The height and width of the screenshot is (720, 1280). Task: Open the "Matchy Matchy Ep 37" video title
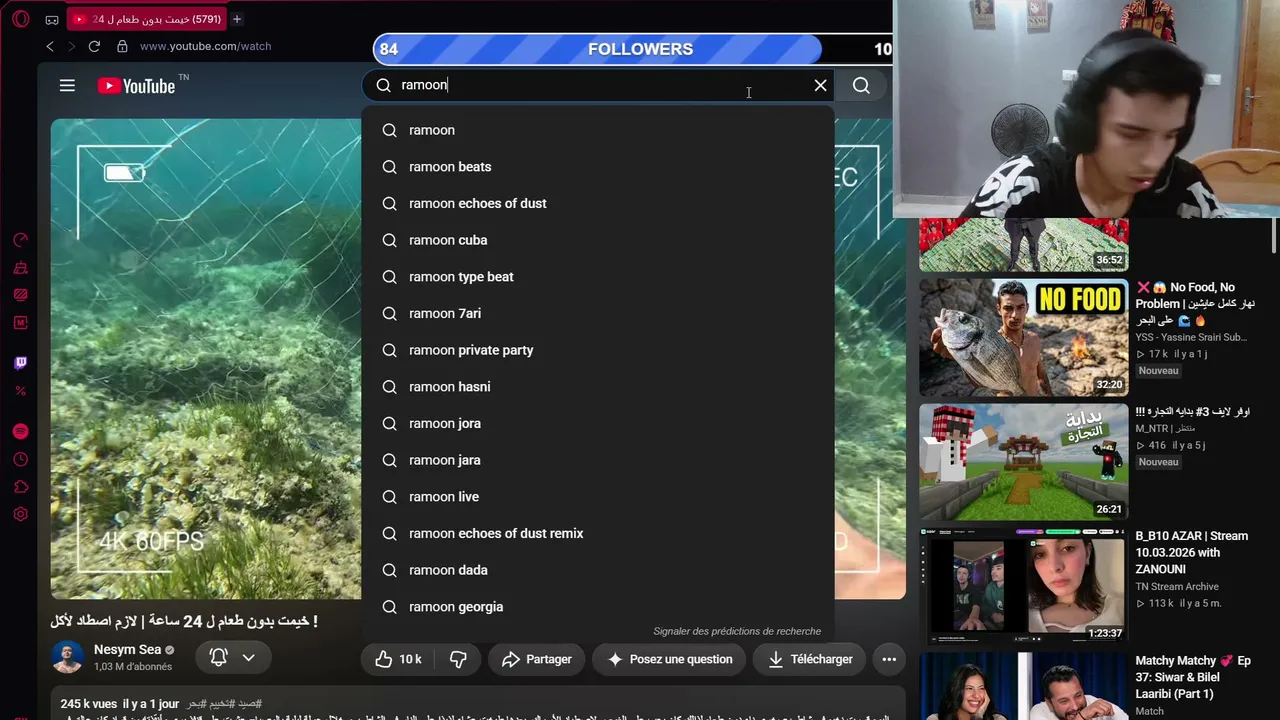pos(1193,677)
